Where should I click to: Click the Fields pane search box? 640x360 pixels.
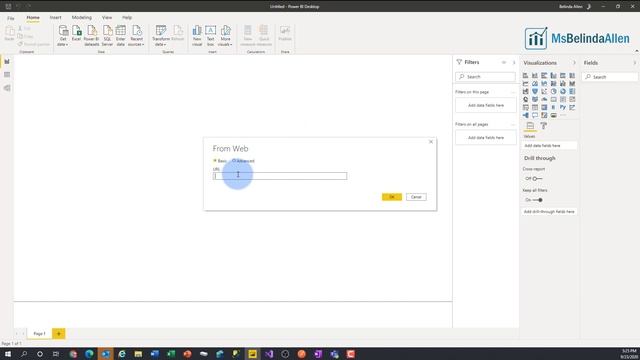(610, 77)
